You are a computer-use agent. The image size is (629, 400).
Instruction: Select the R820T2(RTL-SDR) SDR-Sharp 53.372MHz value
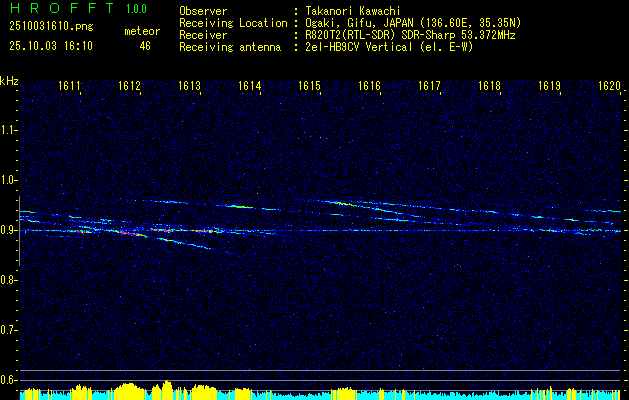coord(409,35)
